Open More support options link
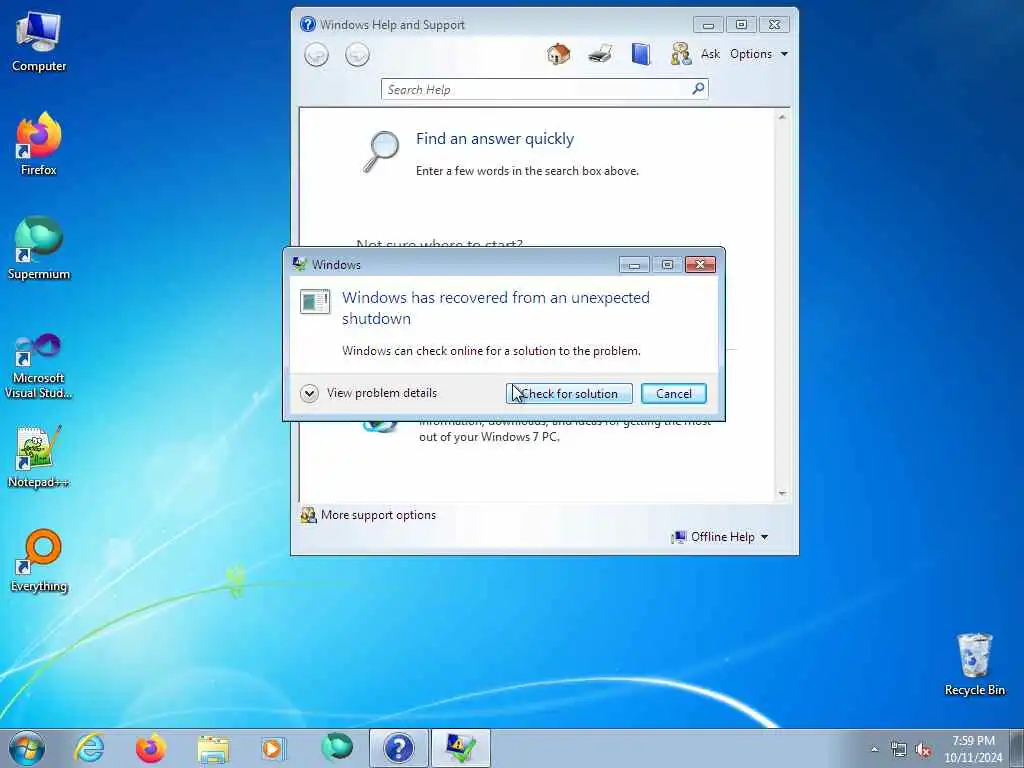The width and height of the screenshot is (1024, 768). coord(378,515)
